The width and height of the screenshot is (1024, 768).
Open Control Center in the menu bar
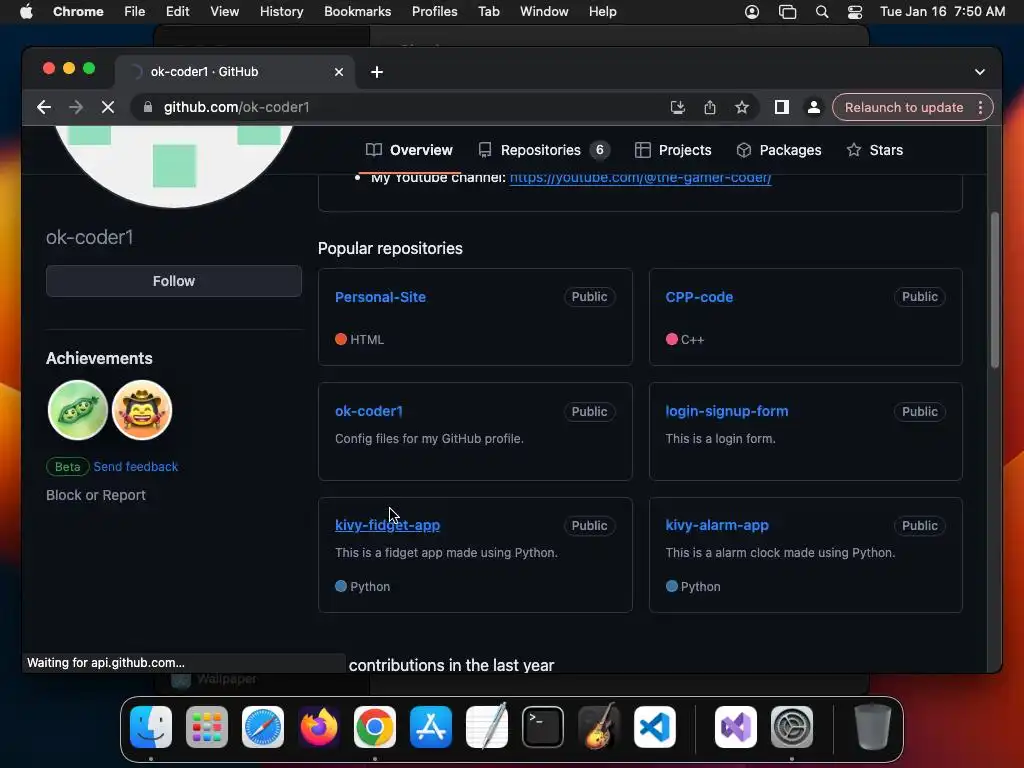[855, 12]
